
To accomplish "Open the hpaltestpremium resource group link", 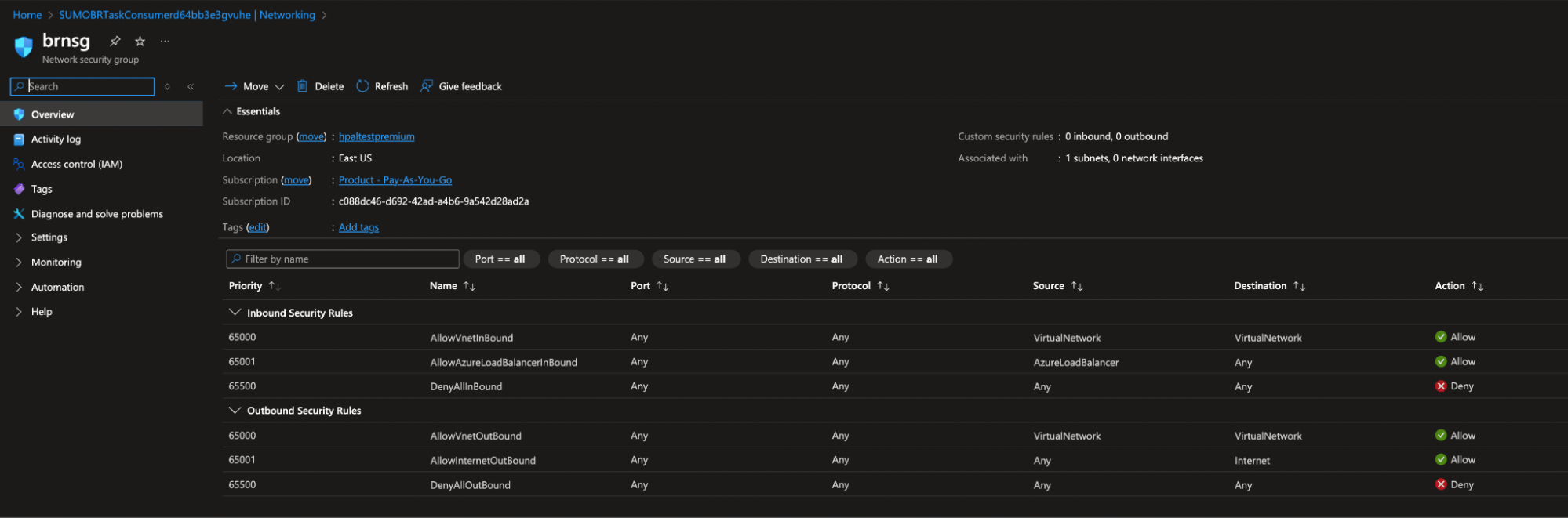I will [x=377, y=136].
